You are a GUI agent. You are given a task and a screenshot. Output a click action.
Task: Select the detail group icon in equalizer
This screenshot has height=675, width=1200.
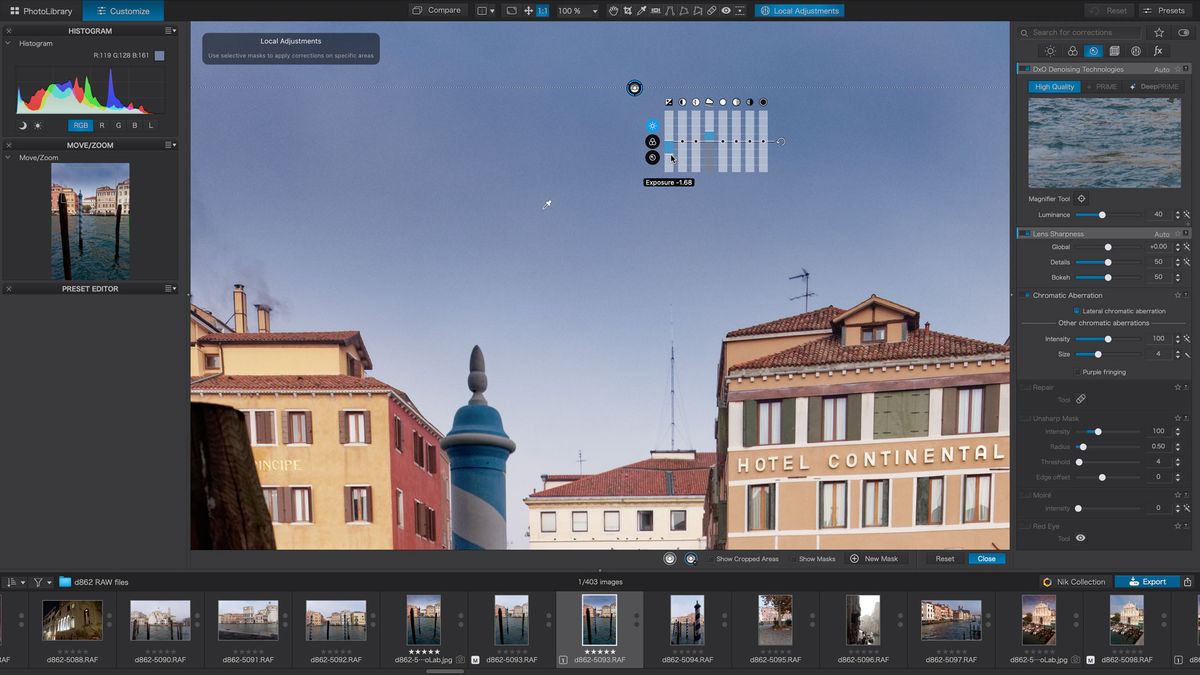click(652, 157)
